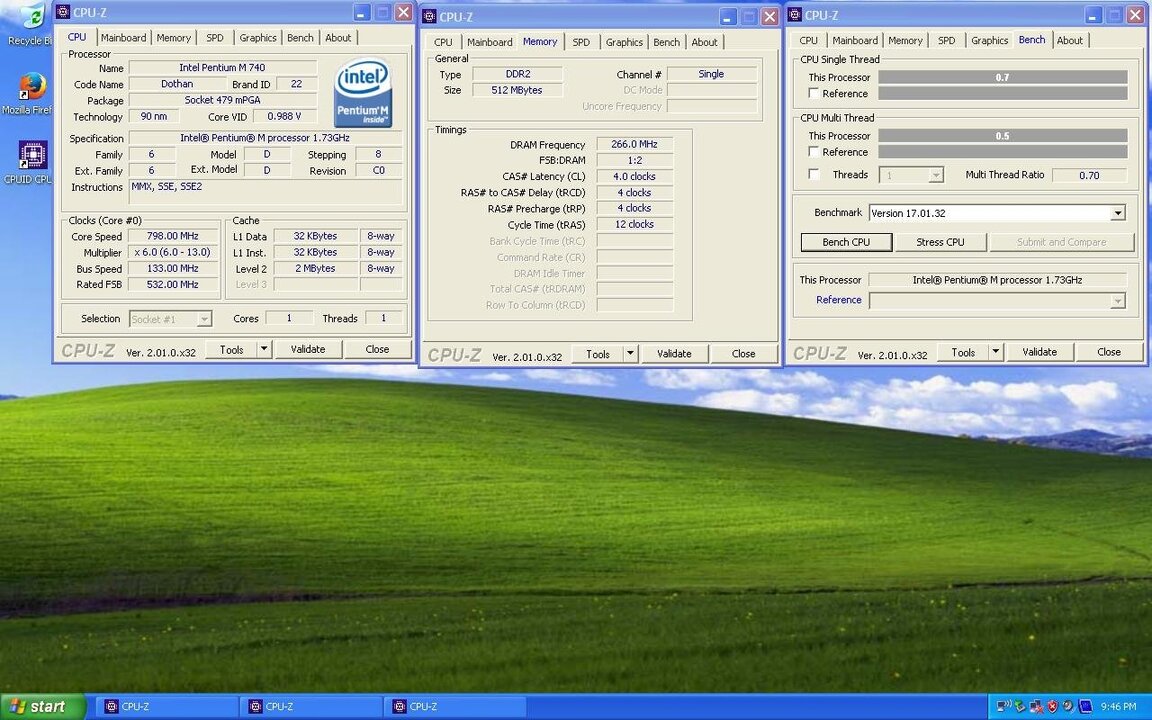
Task: Start the Stress CPU test
Action: point(940,242)
